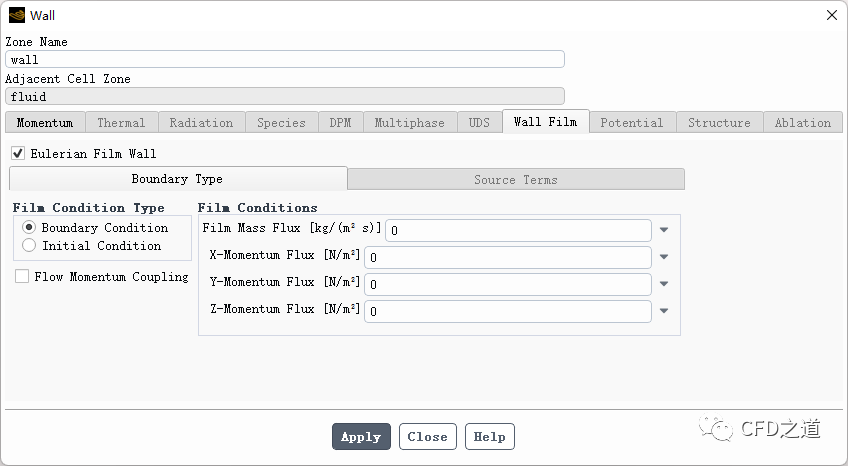Click the Z-Momentum Flux value field

click(x=508, y=311)
